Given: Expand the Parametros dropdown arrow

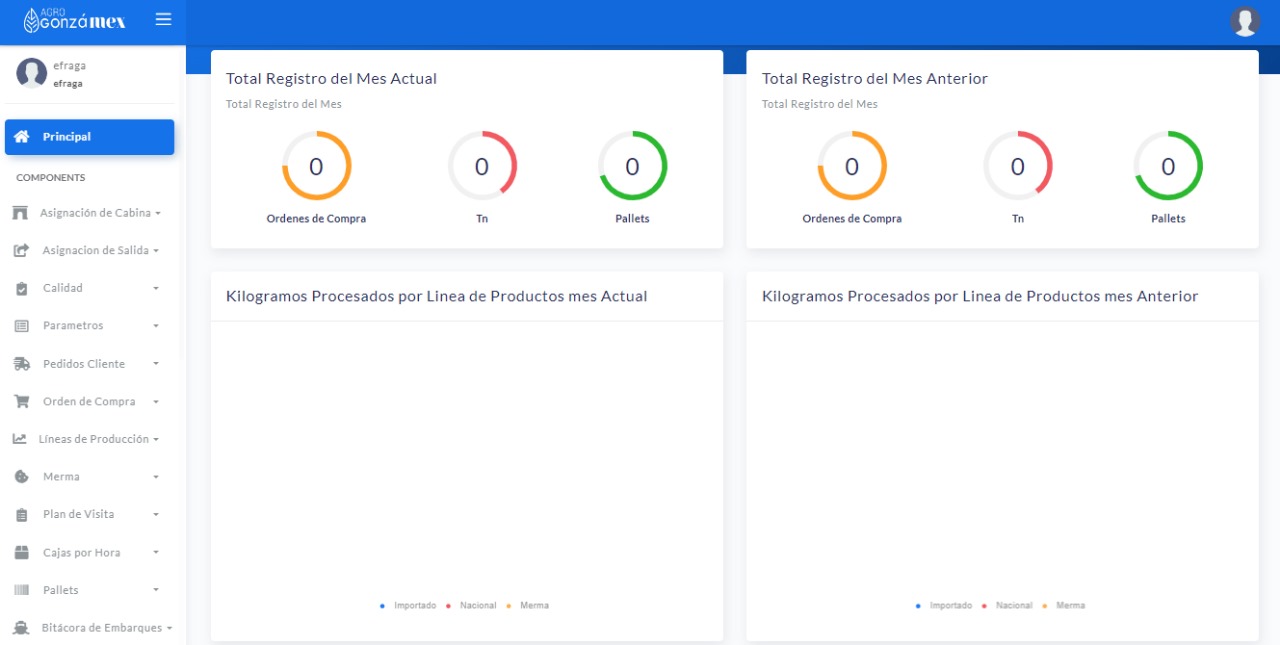Looking at the screenshot, I should (x=156, y=326).
